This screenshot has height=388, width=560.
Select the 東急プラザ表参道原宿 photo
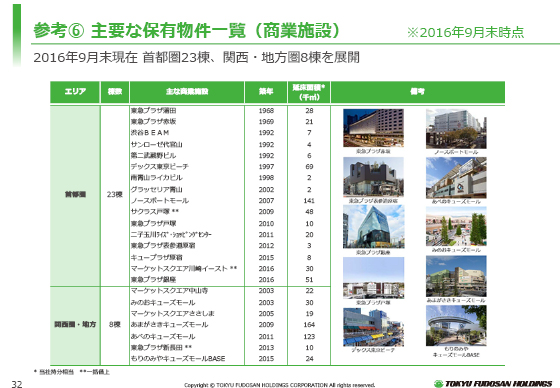click(373, 177)
